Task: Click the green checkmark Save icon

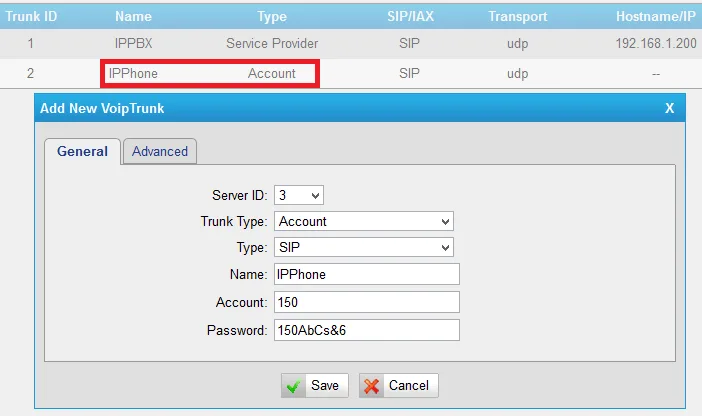Action: pyautogui.click(x=294, y=386)
